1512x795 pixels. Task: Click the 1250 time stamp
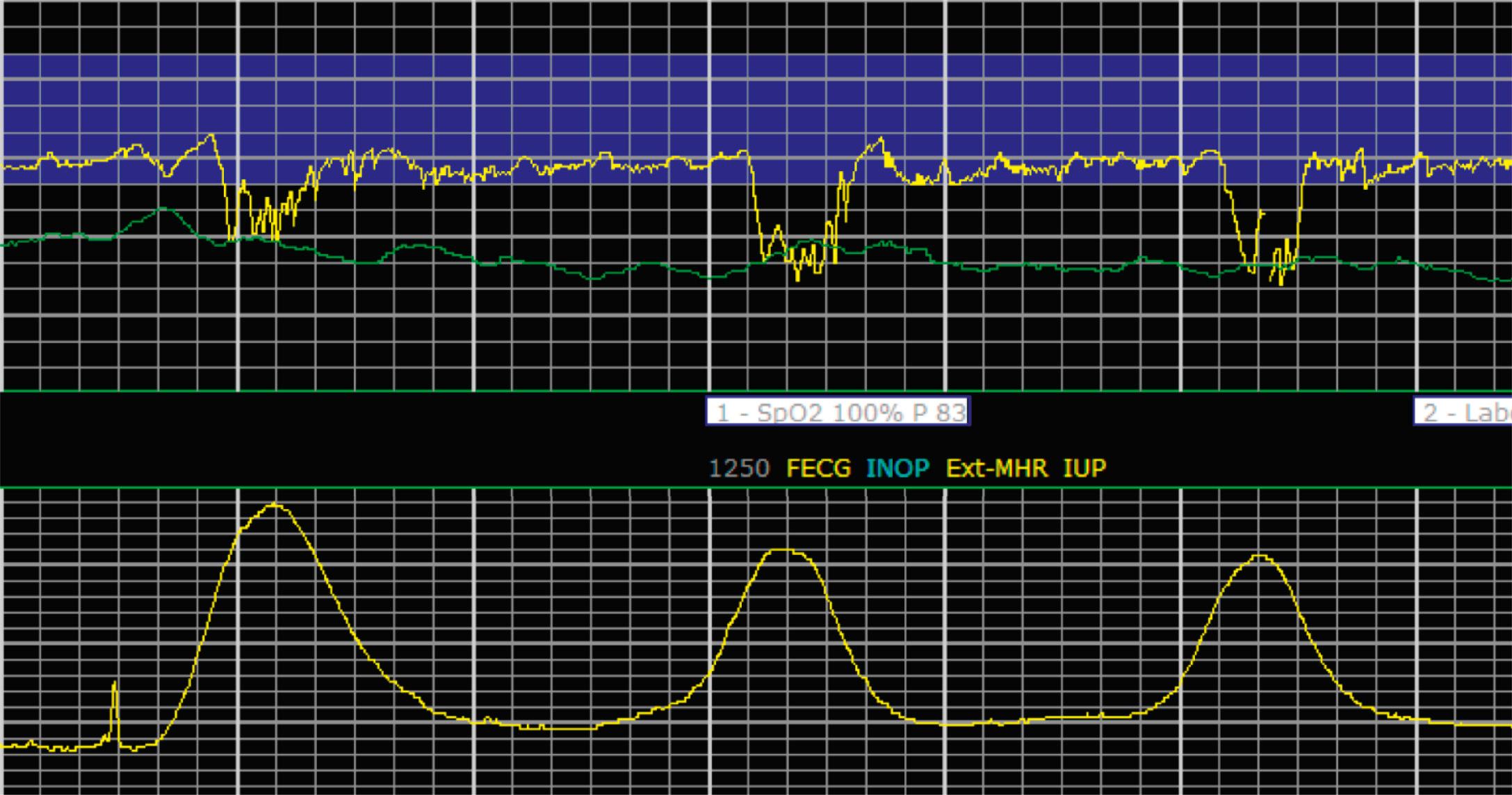click(x=739, y=469)
